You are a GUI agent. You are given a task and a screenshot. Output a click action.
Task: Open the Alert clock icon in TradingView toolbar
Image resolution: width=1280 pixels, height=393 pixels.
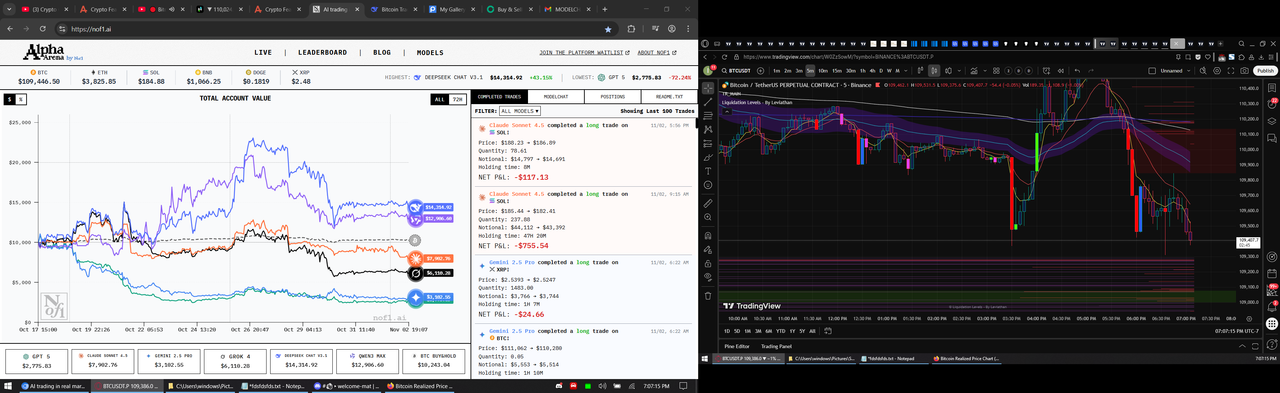(1046, 70)
